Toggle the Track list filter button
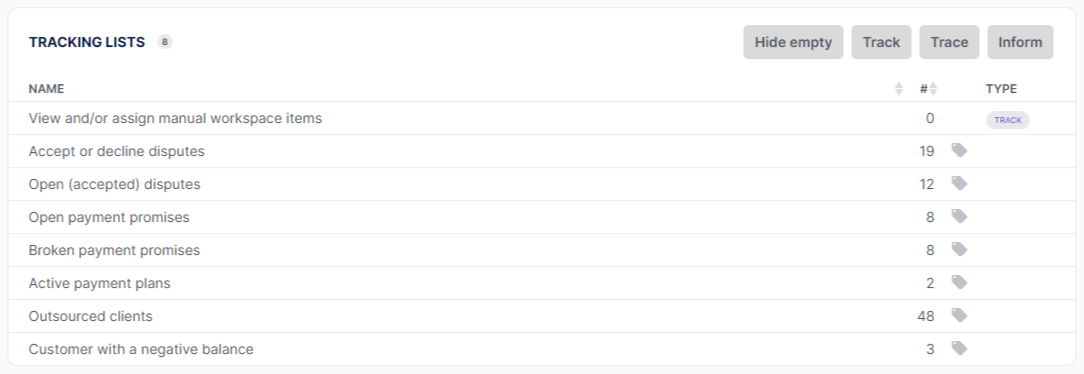 pos(881,42)
